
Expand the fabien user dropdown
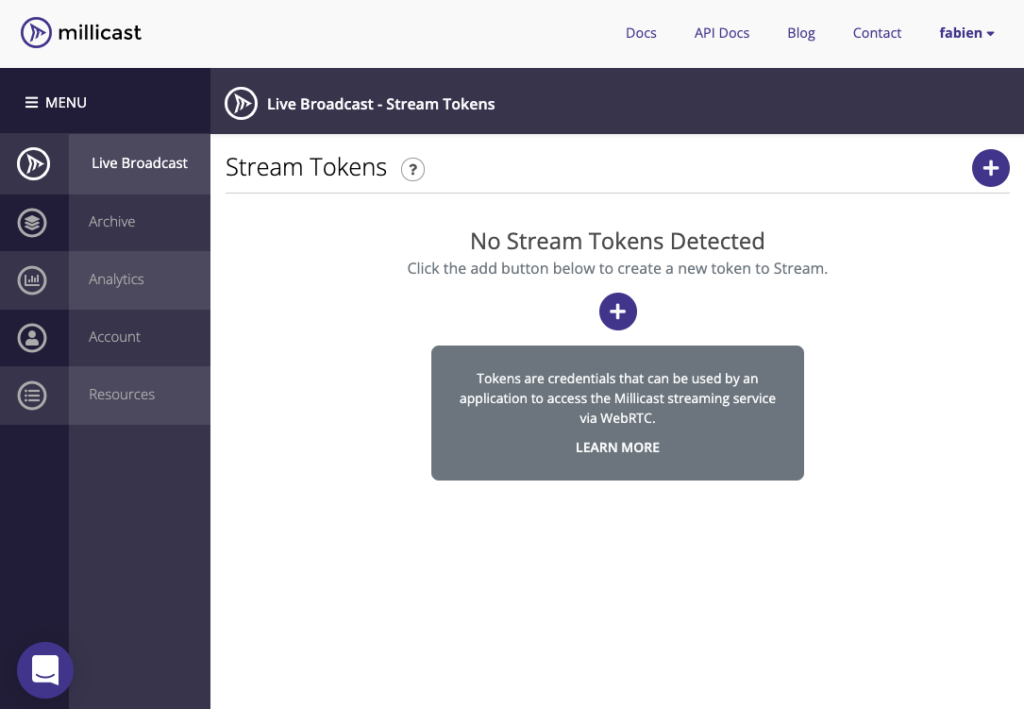coord(967,33)
